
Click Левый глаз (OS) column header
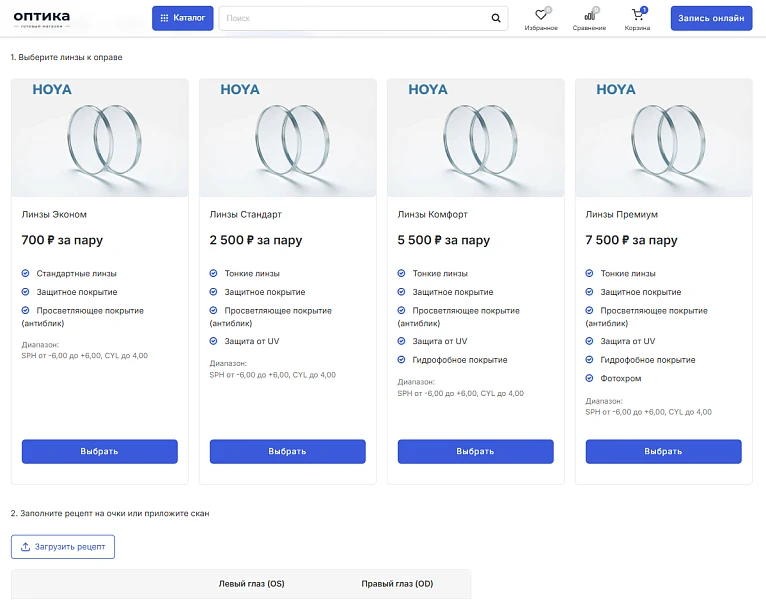252,584
